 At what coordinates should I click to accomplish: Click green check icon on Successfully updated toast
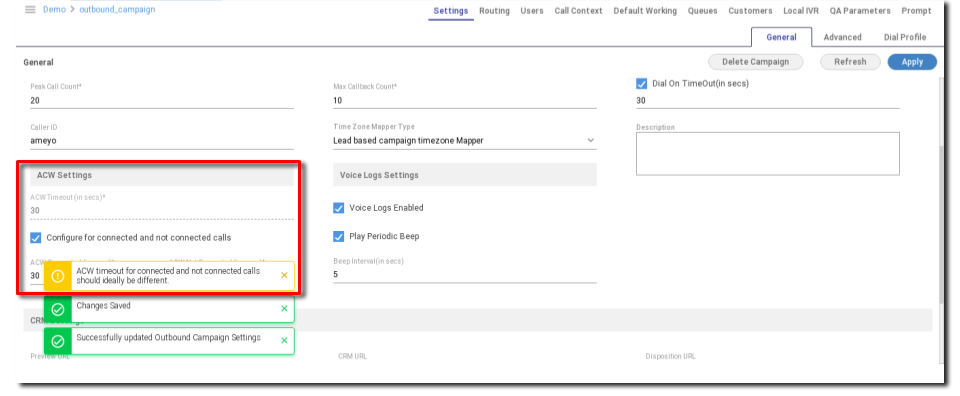tap(58, 341)
